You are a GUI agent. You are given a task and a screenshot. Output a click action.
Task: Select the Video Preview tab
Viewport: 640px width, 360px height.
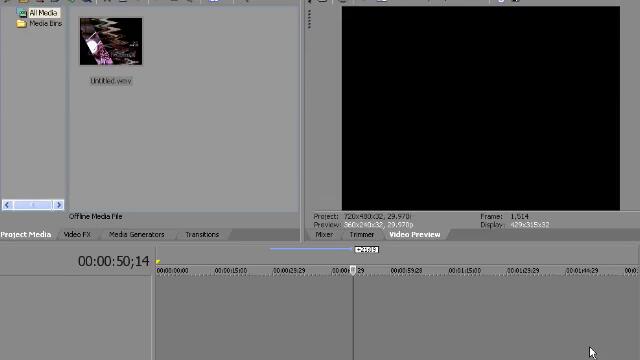[x=415, y=235]
